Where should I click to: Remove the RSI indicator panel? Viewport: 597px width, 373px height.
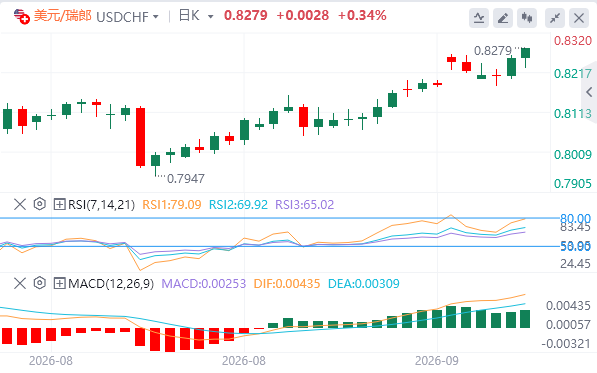[x=20, y=204]
